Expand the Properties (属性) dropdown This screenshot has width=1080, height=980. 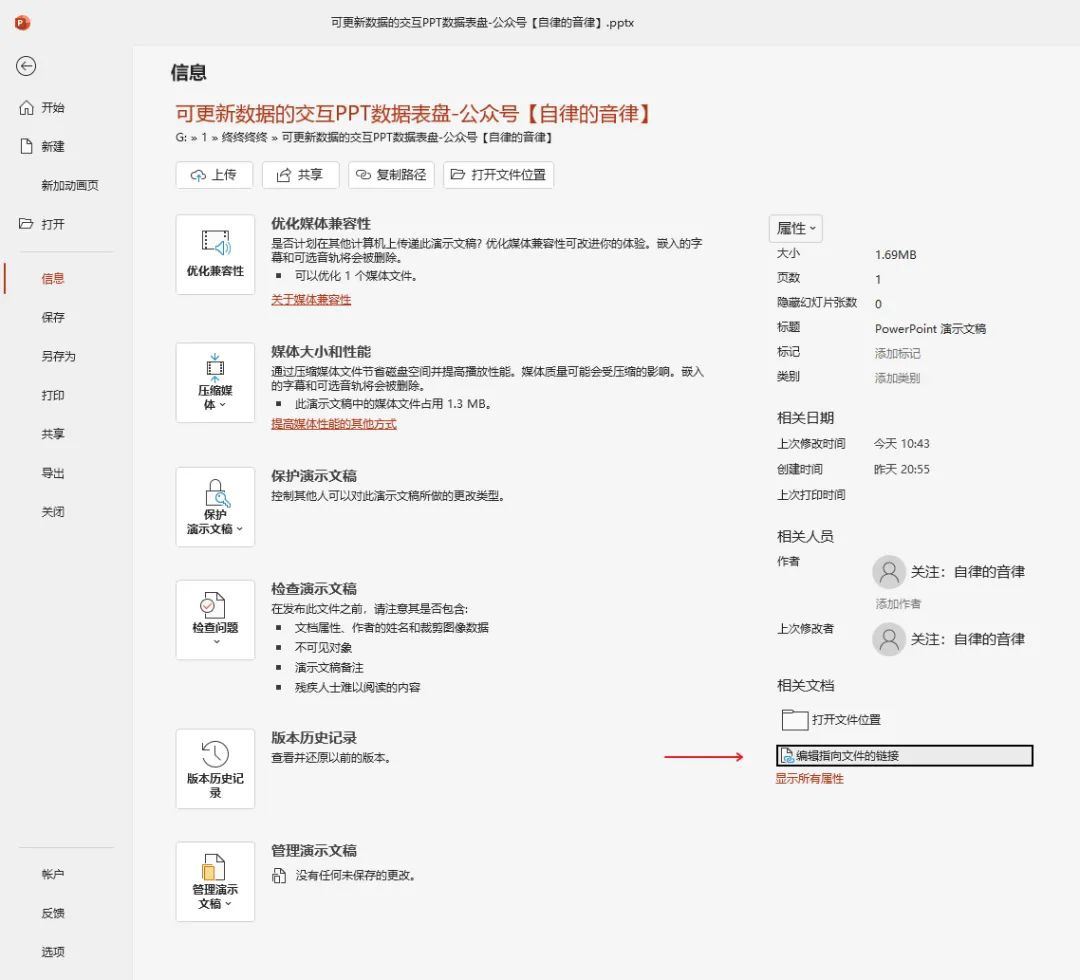pos(796,228)
